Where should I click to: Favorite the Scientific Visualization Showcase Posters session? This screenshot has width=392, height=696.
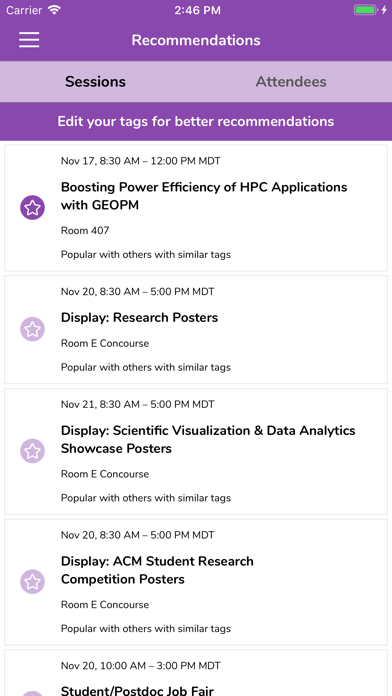click(32, 451)
